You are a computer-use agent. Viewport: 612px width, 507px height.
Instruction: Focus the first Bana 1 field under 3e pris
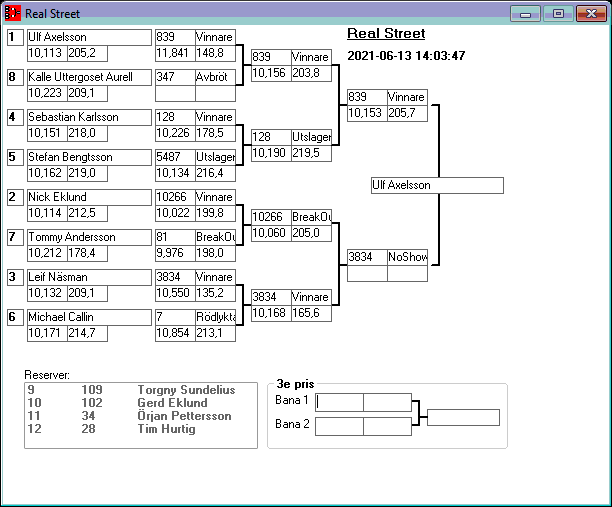340,402
